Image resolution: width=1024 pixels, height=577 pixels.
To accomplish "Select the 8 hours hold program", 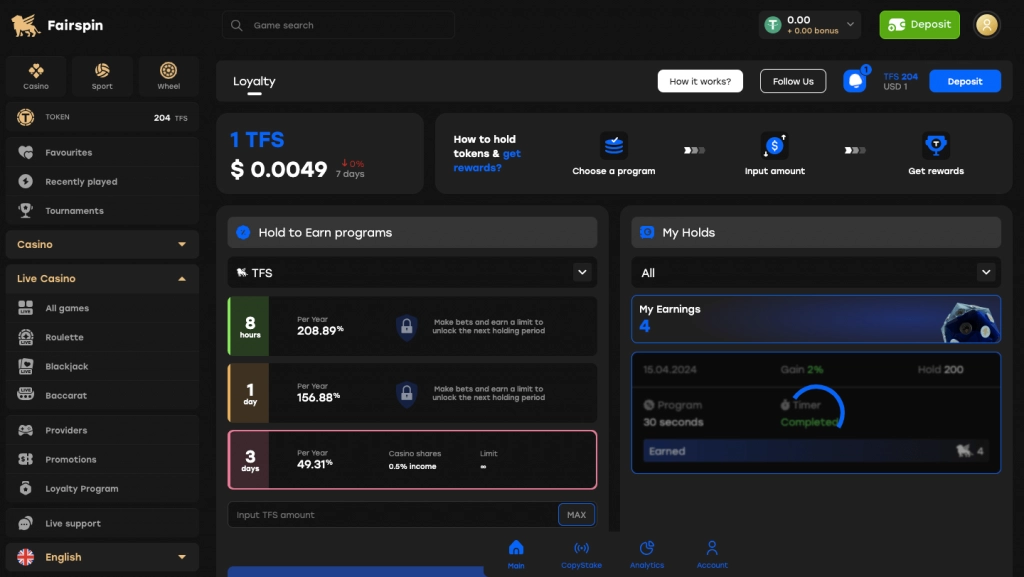I will (412, 326).
